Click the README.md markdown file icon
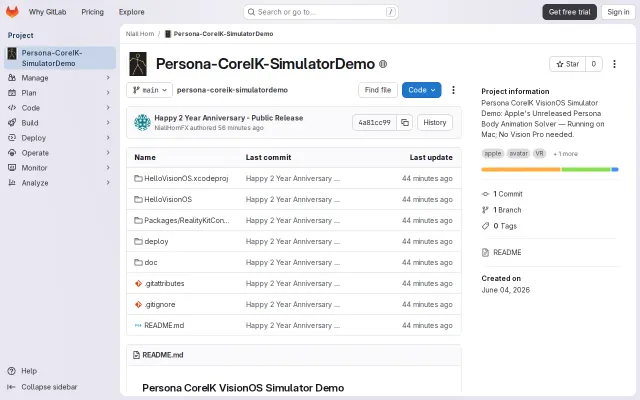The width and height of the screenshot is (640, 400). [x=138, y=325]
